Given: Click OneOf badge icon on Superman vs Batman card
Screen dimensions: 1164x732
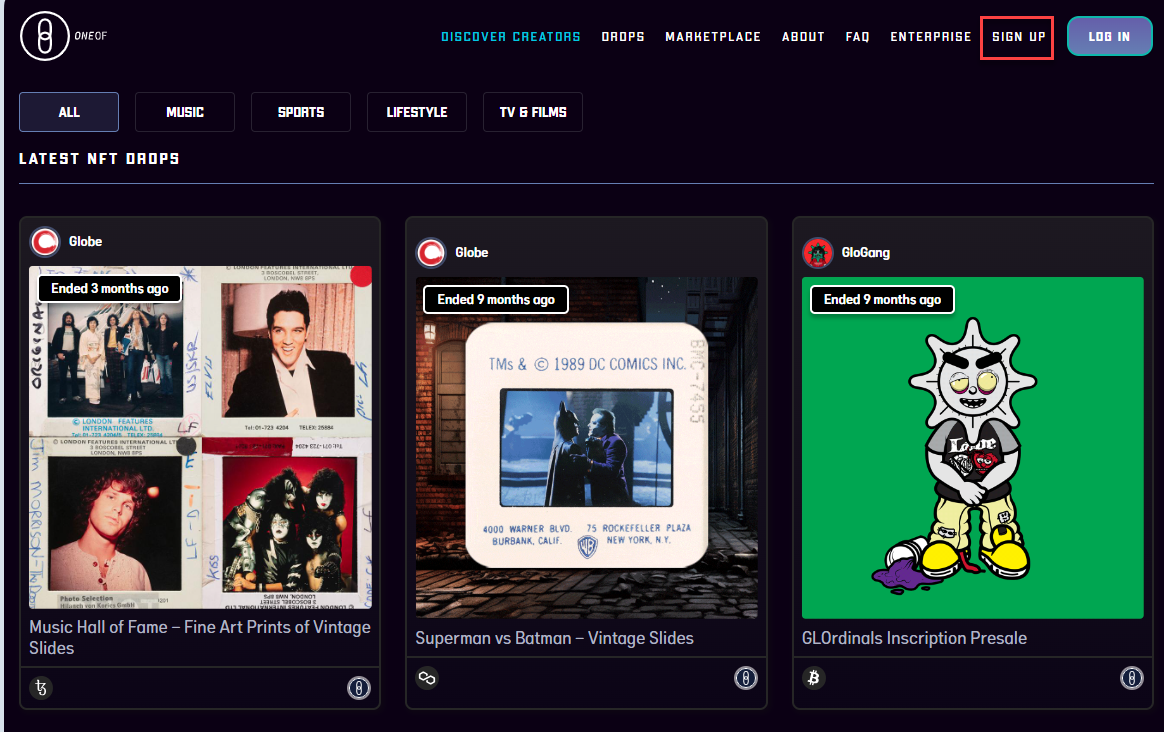Looking at the screenshot, I should (745, 678).
